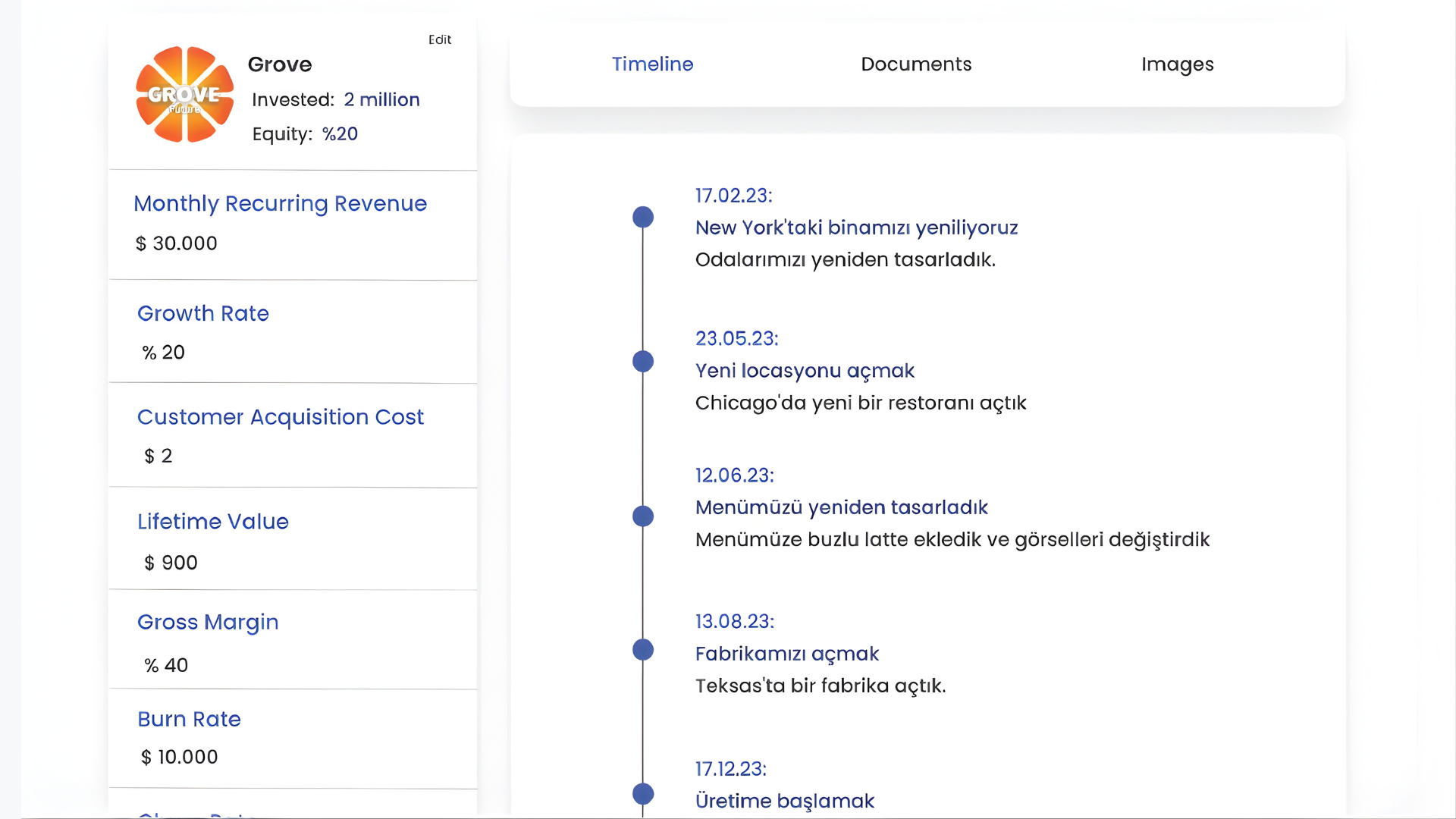Click the Growth Rate metric heading
The height and width of the screenshot is (819, 1456).
pyautogui.click(x=202, y=313)
